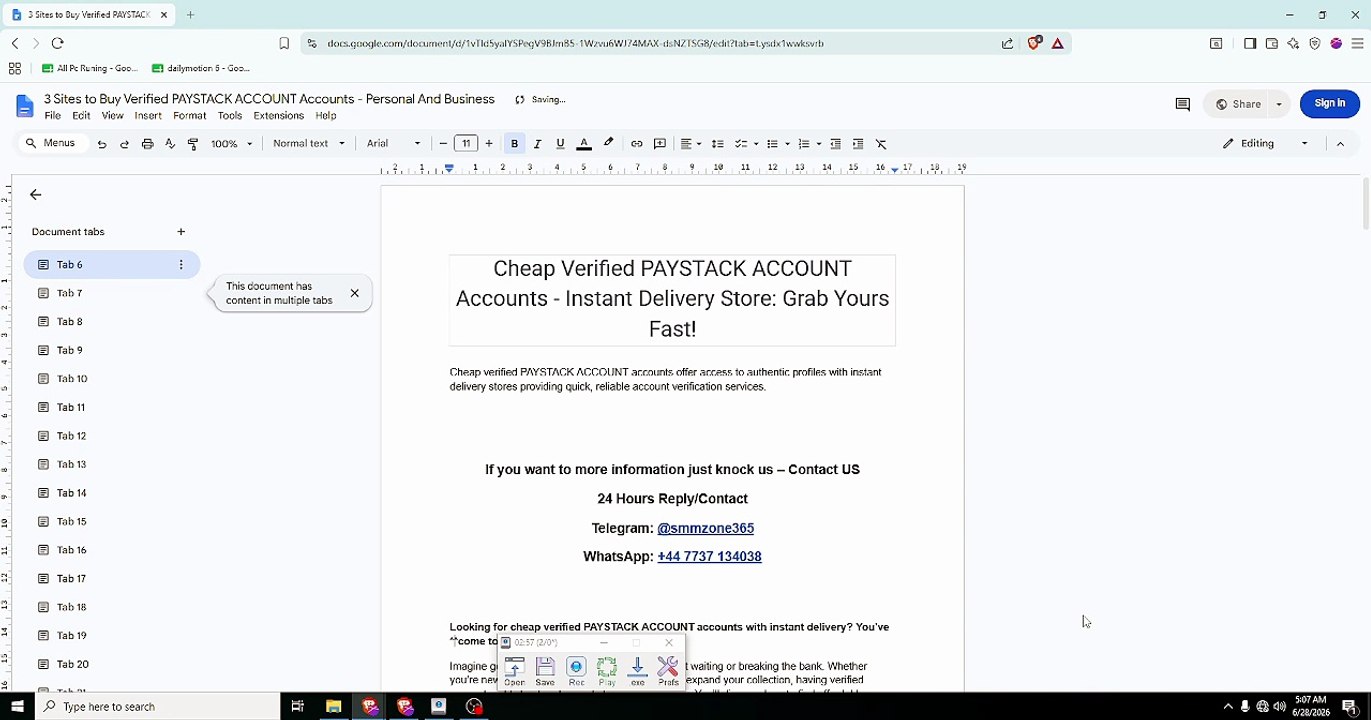The image size is (1371, 720).
Task: Add a new document tab
Action: (181, 232)
